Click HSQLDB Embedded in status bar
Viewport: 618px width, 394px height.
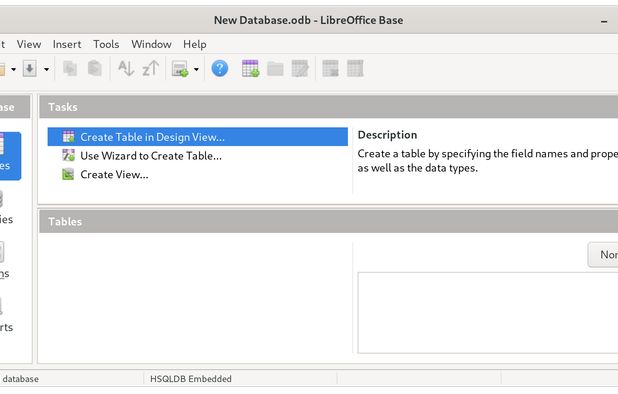[x=191, y=379]
